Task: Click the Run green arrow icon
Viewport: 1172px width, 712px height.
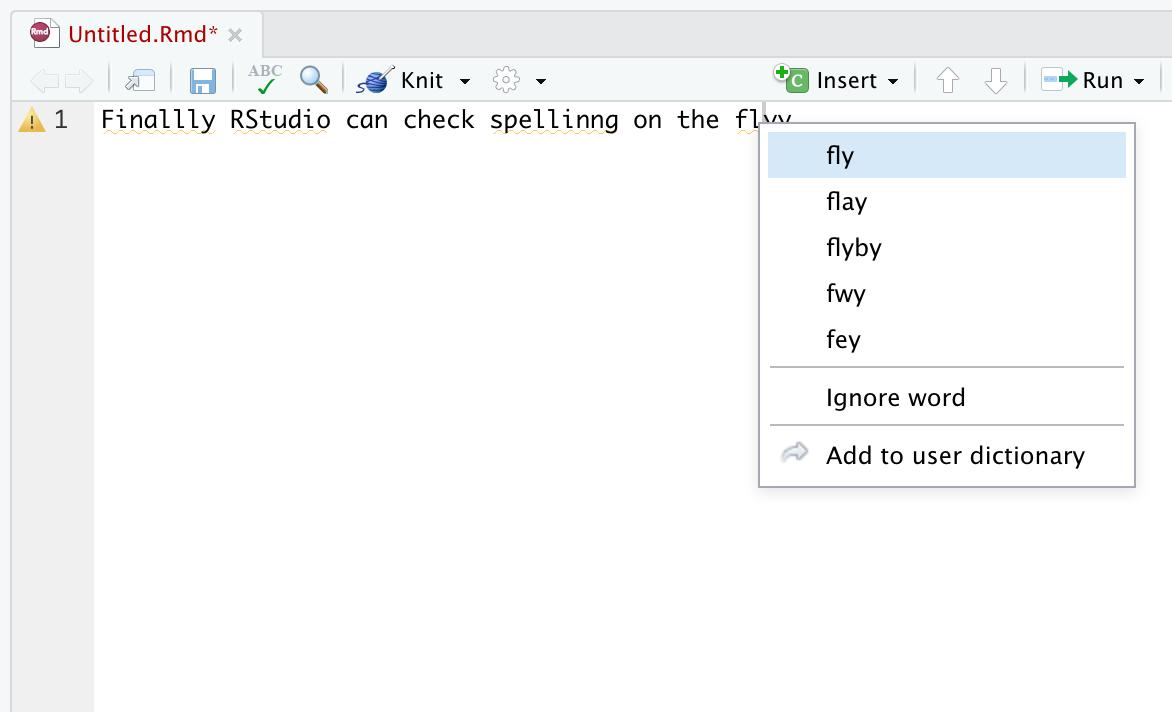Action: coord(1059,79)
